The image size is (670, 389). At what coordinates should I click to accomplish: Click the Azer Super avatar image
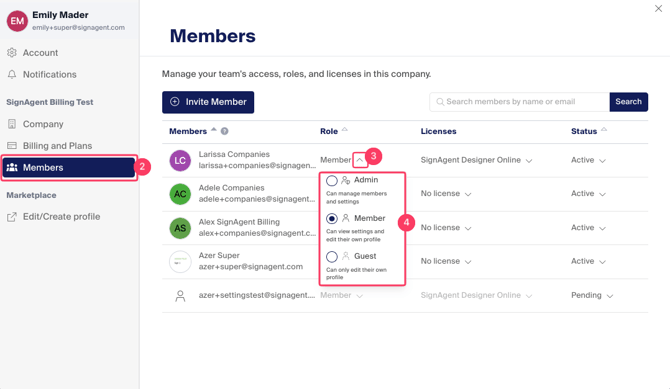click(180, 262)
